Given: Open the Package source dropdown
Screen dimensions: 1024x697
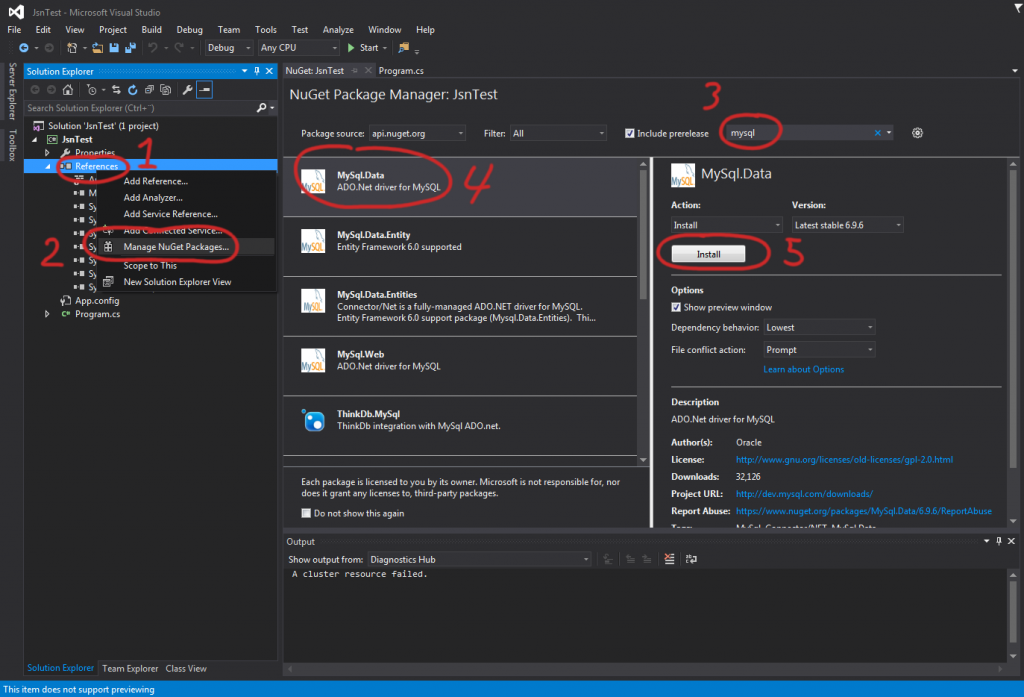Looking at the screenshot, I should click(416, 133).
